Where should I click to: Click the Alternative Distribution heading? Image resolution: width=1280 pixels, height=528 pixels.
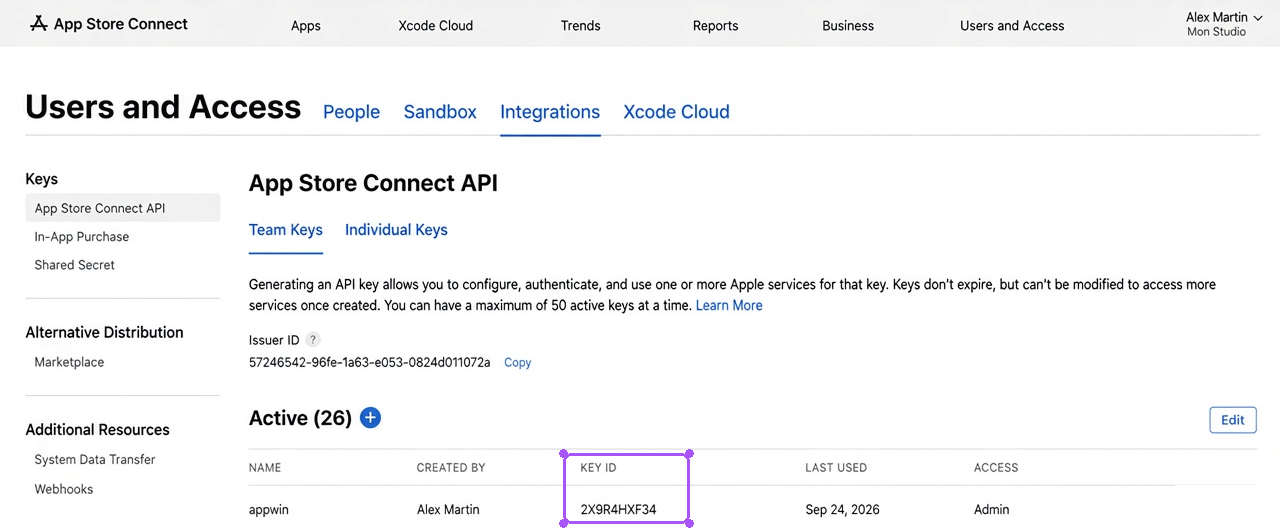point(104,332)
